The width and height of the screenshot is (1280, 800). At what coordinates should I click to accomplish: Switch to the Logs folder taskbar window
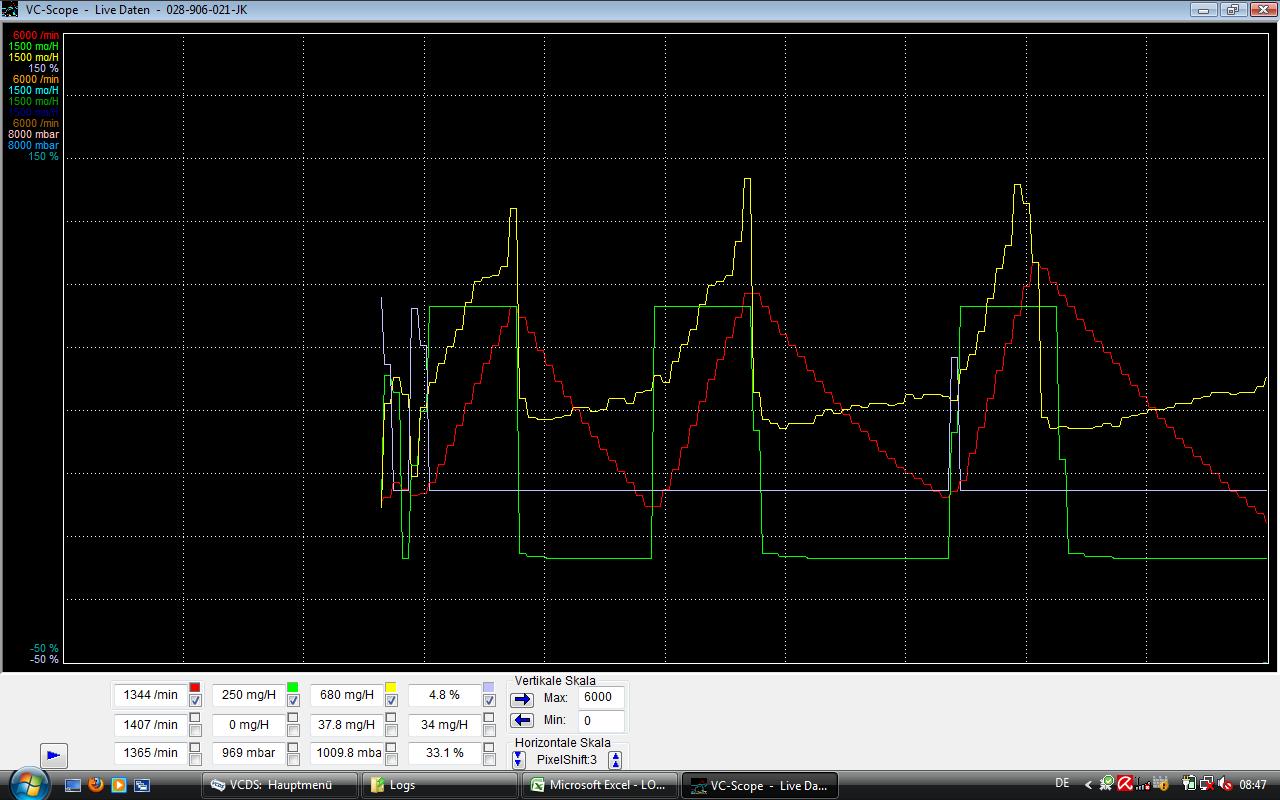coord(441,785)
